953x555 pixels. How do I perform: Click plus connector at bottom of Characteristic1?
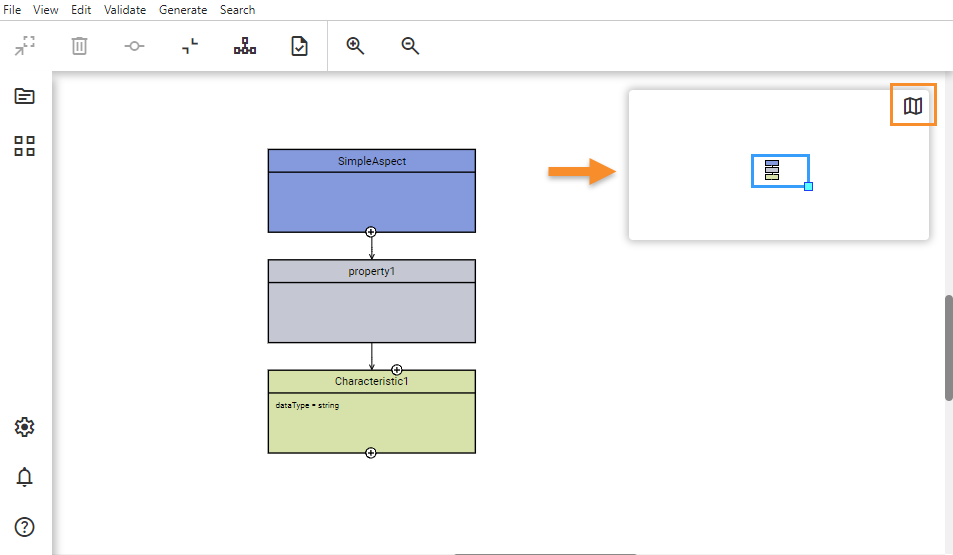click(371, 453)
